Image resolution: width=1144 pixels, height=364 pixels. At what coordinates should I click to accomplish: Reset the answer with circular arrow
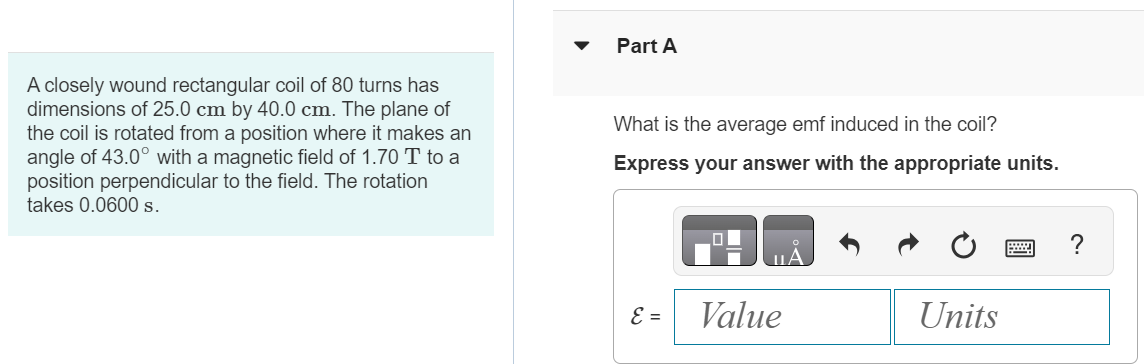coord(963,246)
